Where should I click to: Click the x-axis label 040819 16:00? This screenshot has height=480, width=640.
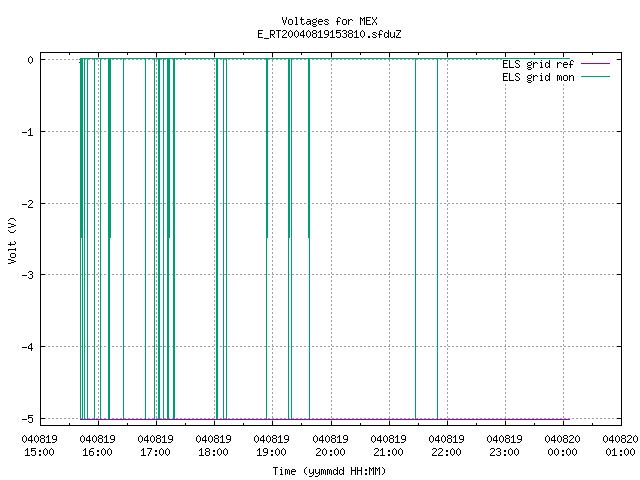tap(98, 446)
